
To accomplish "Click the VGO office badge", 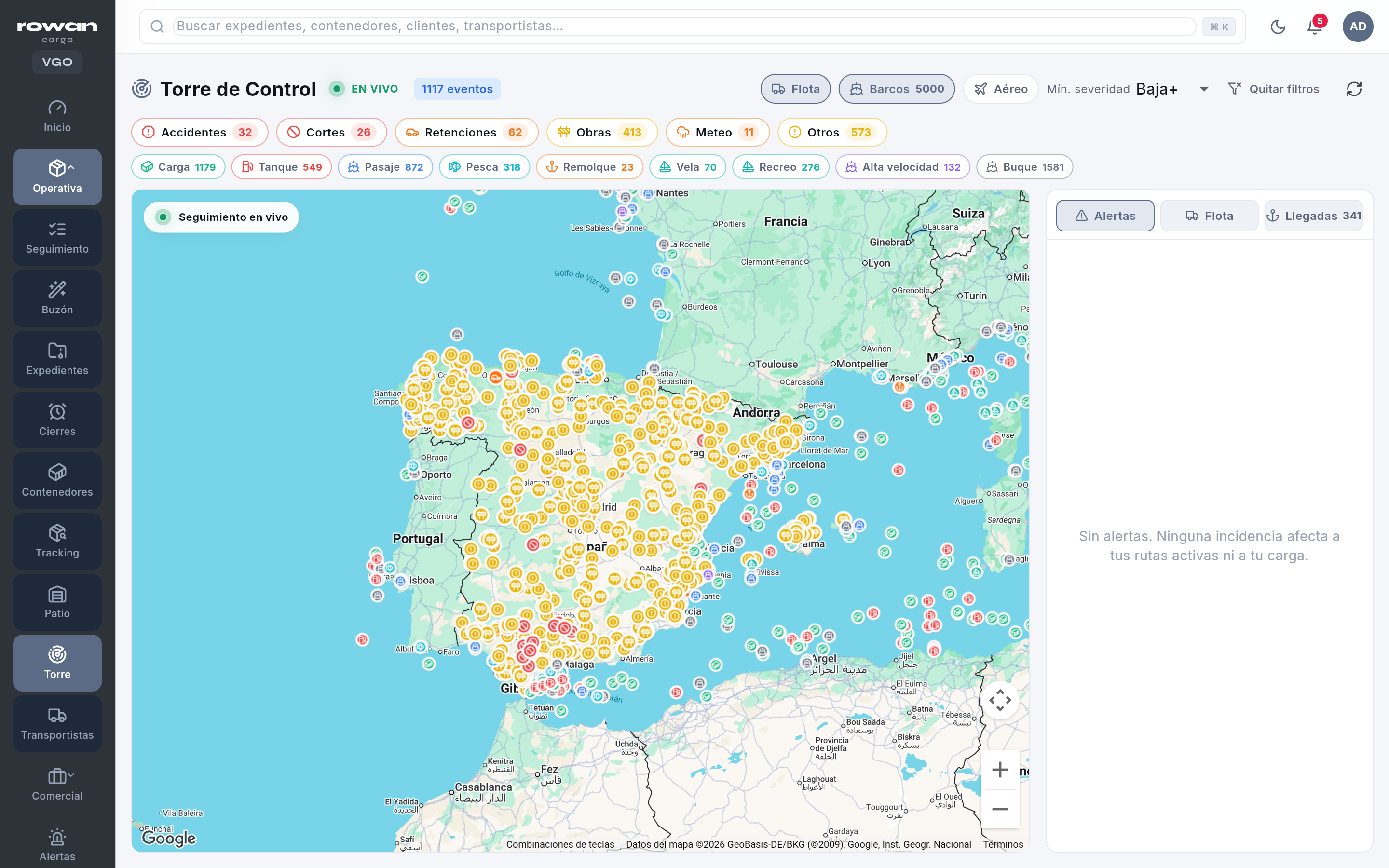I will 57,62.
